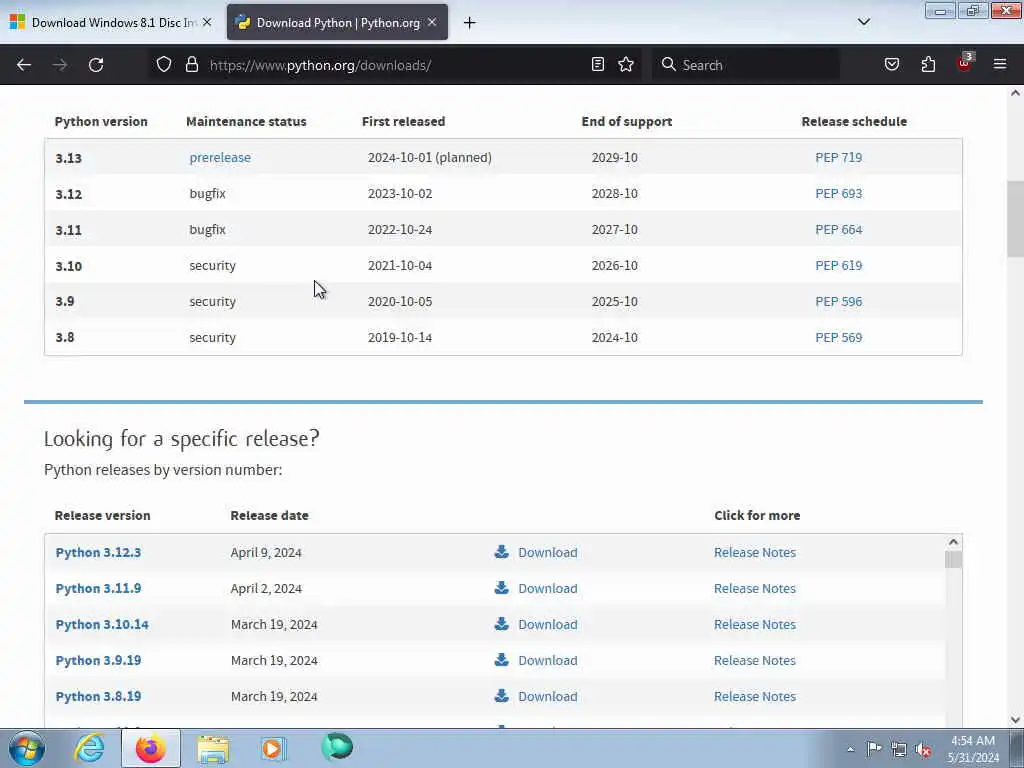Close the Download Python tab
Screen dimensions: 1024x768
tap(432, 22)
